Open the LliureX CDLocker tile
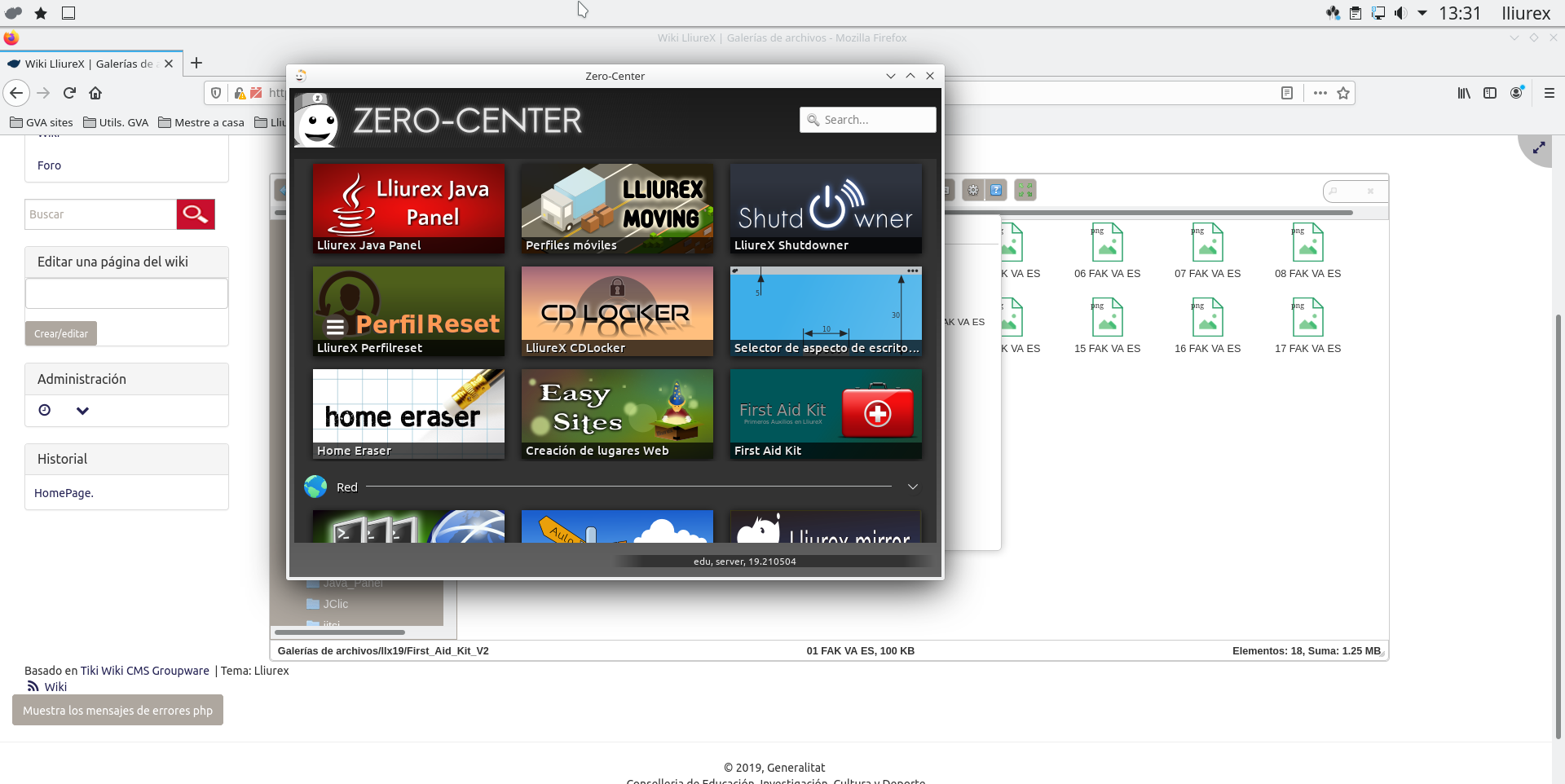 (617, 311)
